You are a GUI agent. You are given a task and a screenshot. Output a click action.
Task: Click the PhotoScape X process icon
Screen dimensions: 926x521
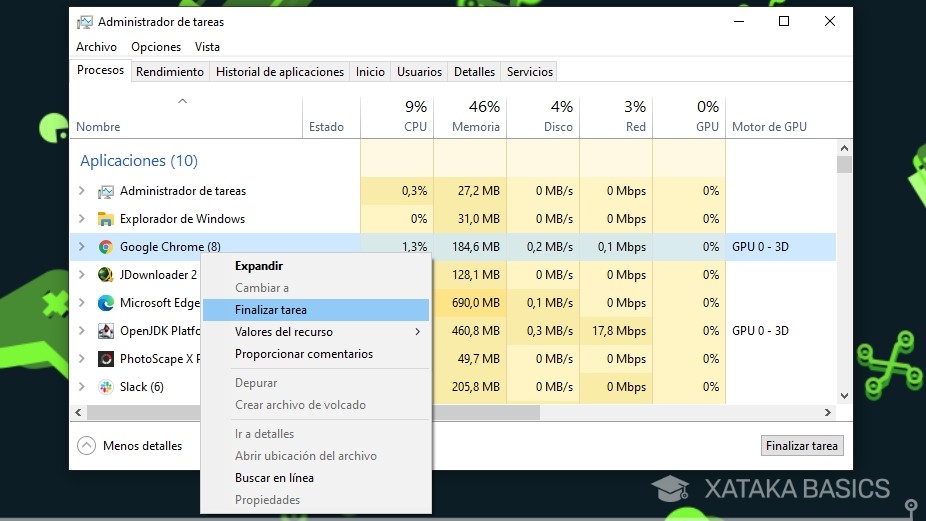(106, 359)
